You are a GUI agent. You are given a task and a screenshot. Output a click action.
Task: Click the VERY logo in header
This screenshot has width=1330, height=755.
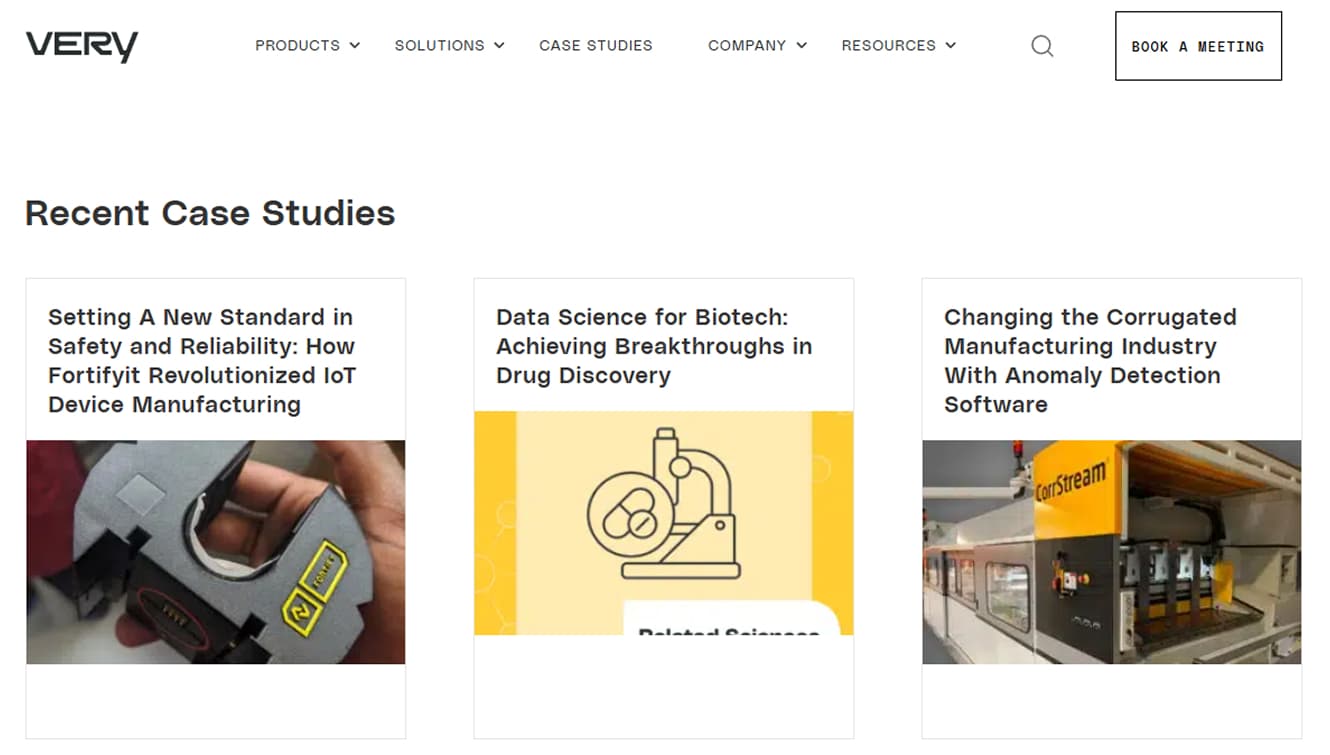[x=82, y=46]
